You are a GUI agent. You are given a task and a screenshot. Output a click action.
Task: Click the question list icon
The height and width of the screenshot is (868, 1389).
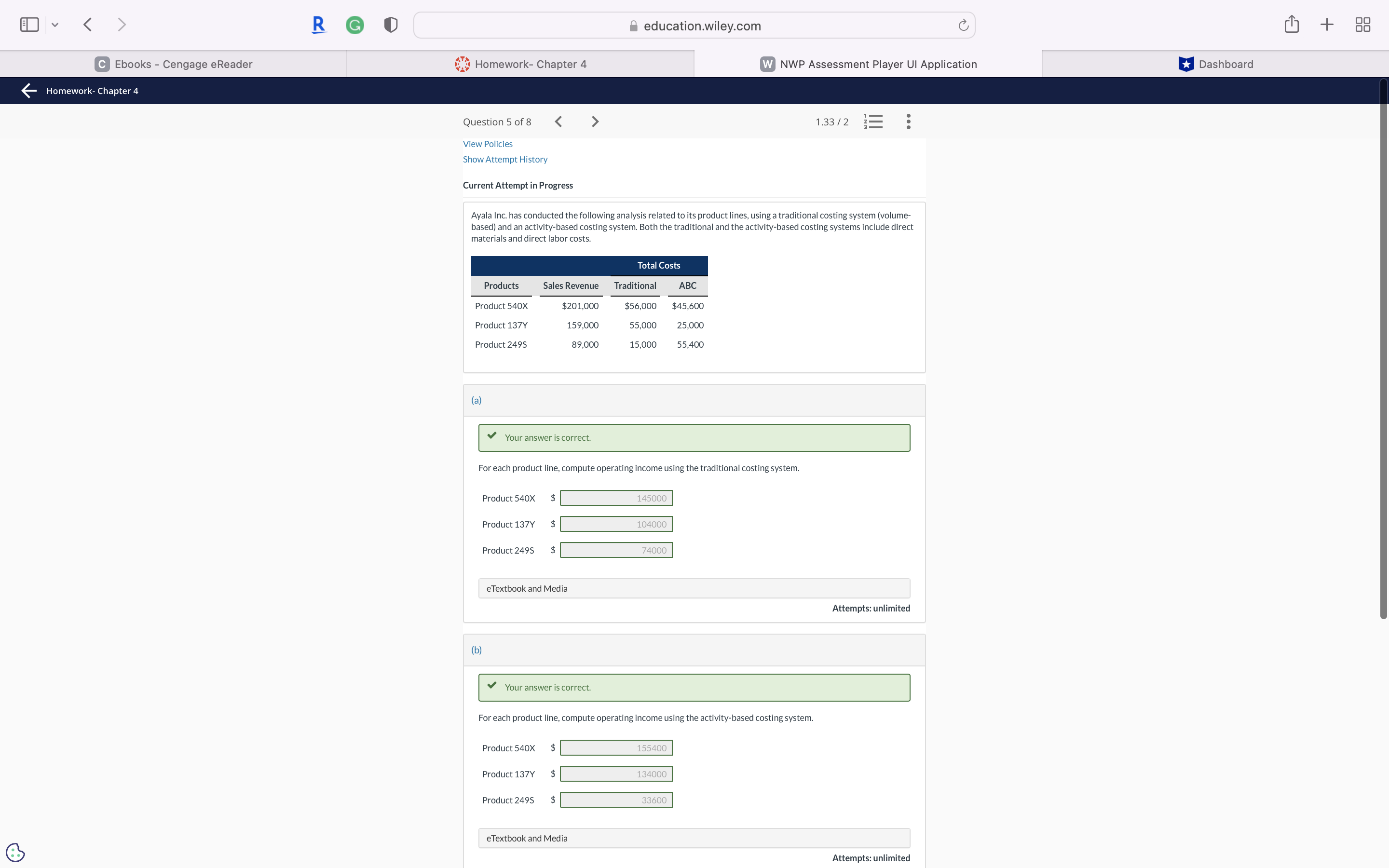(873, 121)
